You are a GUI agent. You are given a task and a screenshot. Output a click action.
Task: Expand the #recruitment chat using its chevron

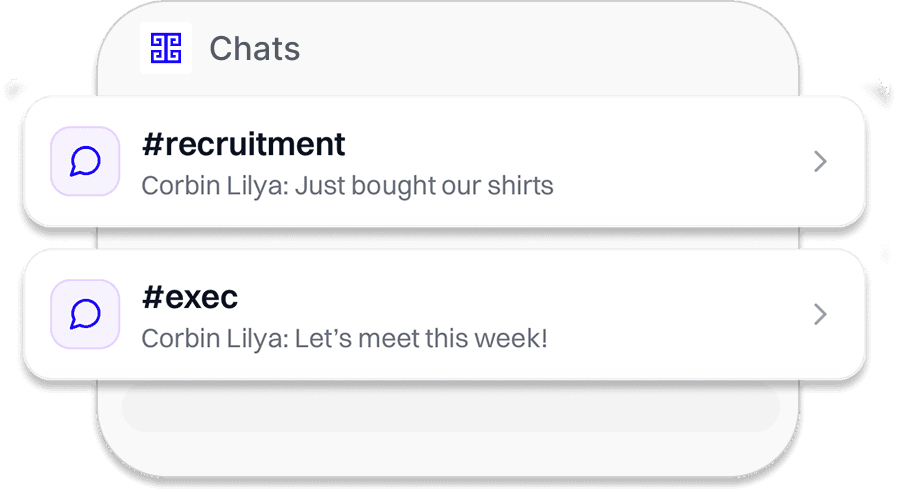820,161
